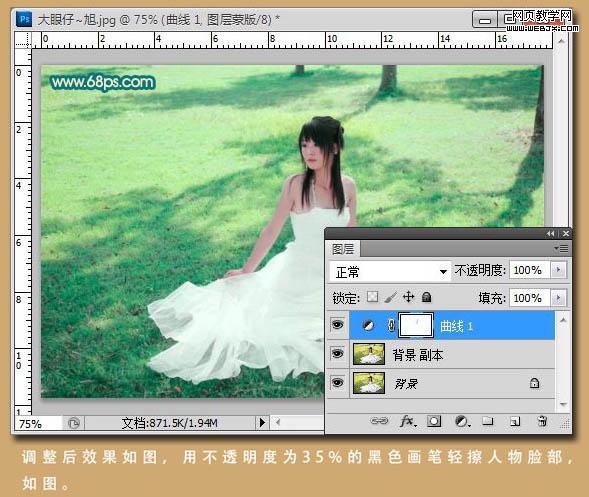This screenshot has width=589, height=497.
Task: Open the layers panel options menu
Action: click(562, 248)
